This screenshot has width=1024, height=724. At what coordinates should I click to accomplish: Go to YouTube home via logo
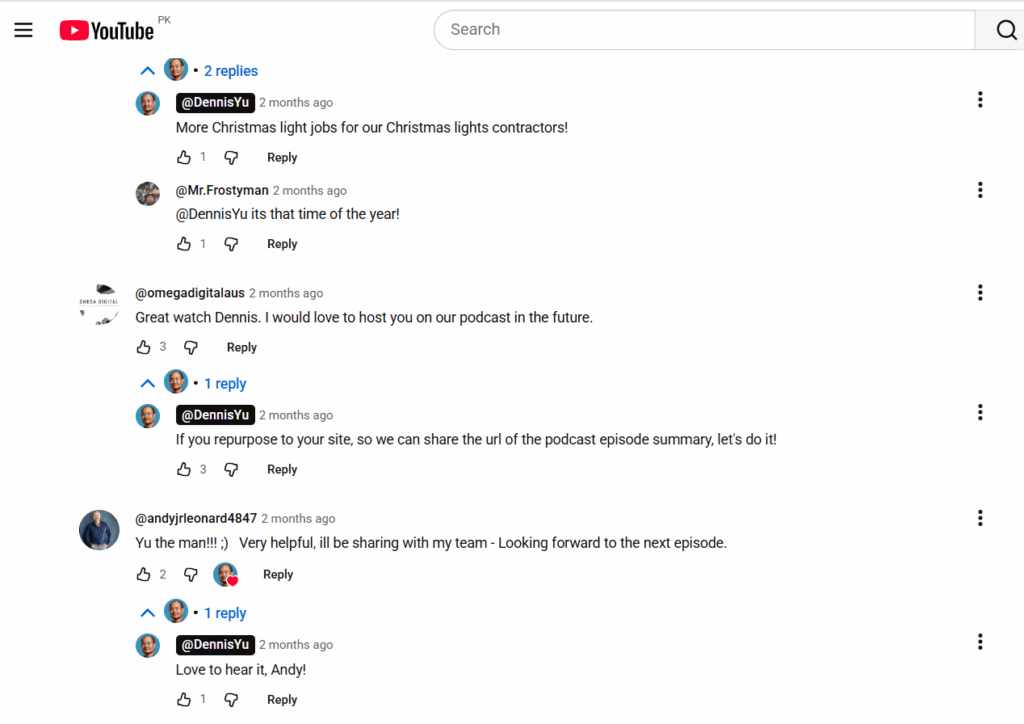point(107,31)
